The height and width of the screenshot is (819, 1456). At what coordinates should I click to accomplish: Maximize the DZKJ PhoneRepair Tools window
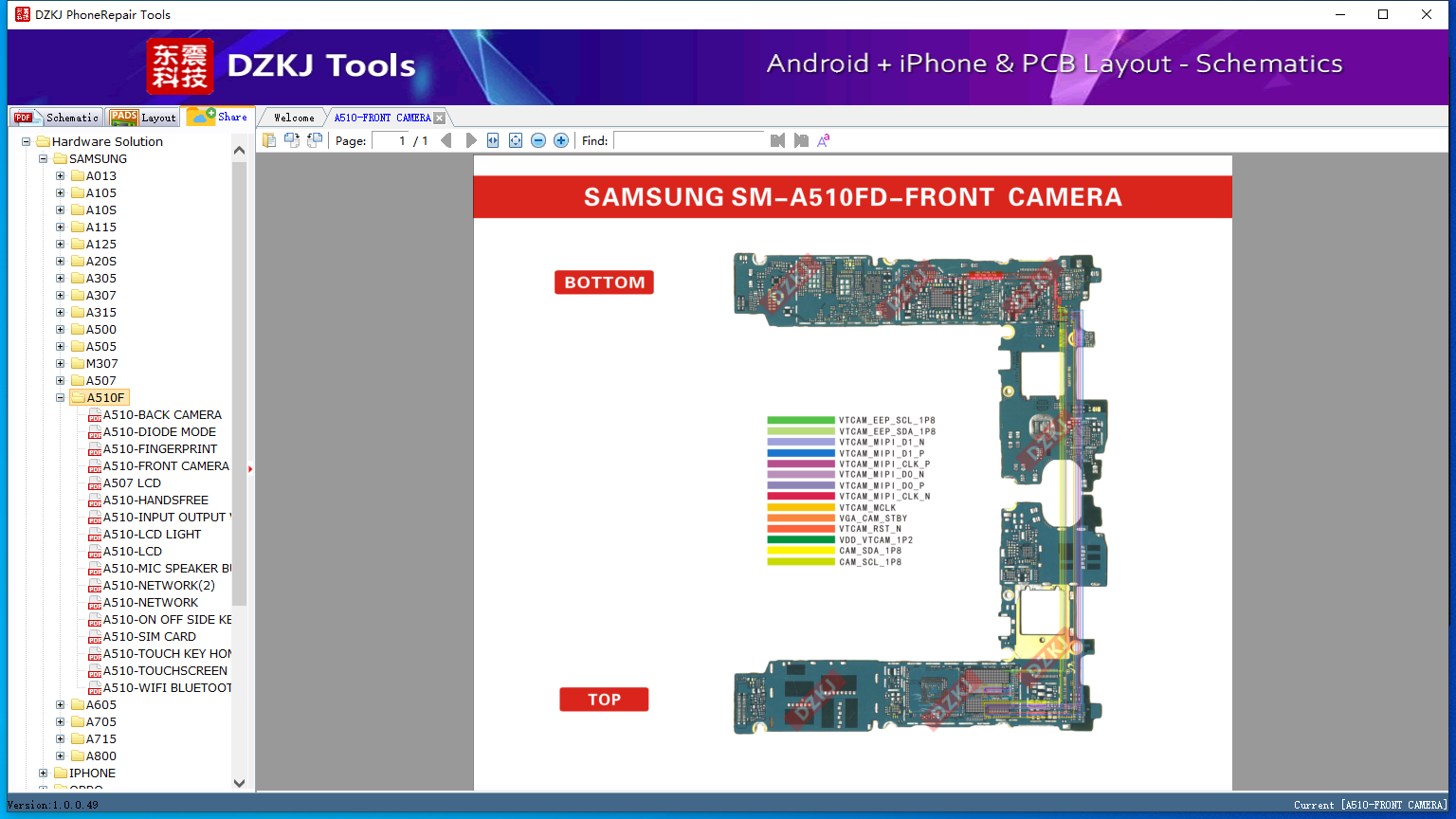[x=1383, y=14]
